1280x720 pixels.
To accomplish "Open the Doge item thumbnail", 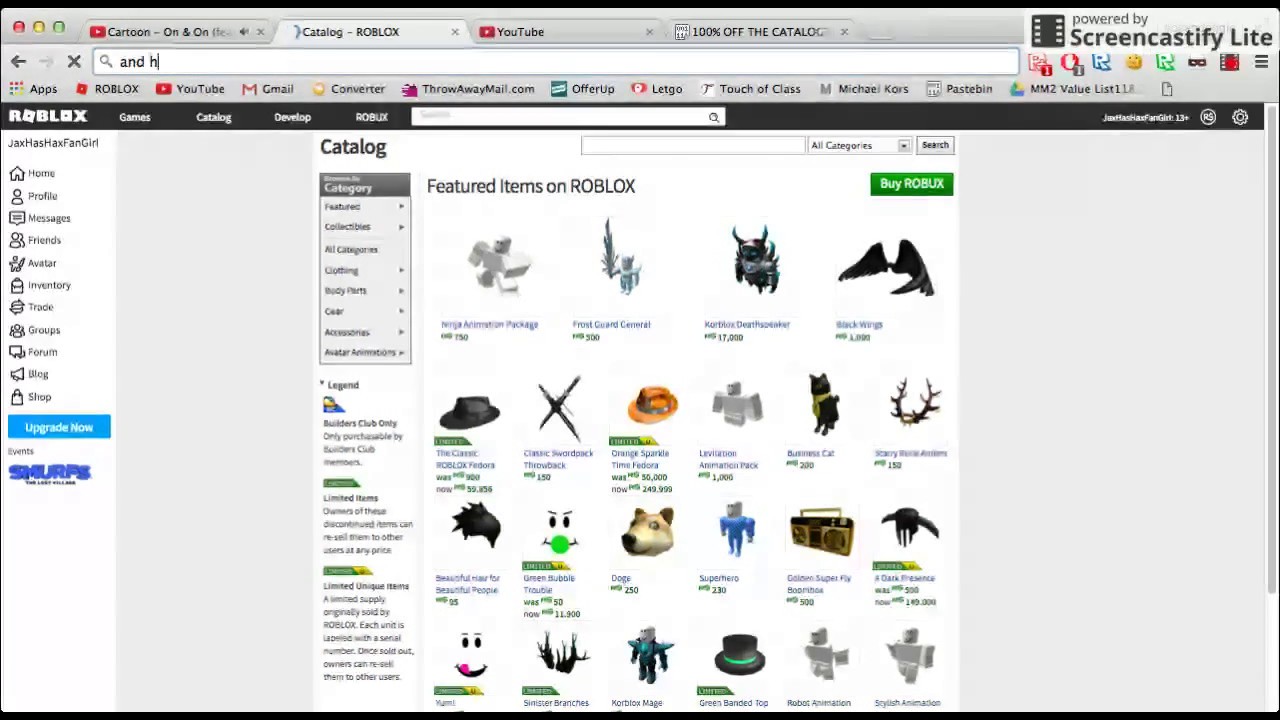I will (x=647, y=532).
